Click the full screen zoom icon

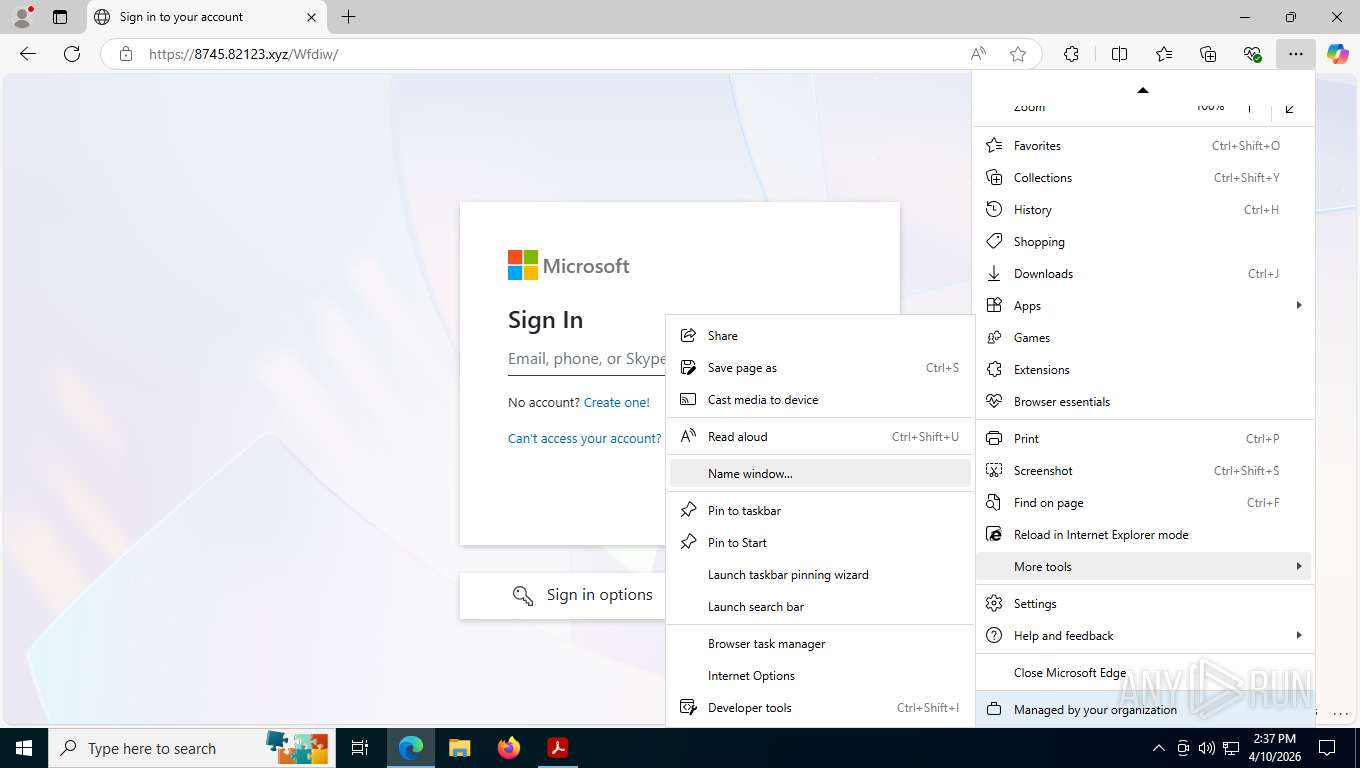pos(1290,107)
